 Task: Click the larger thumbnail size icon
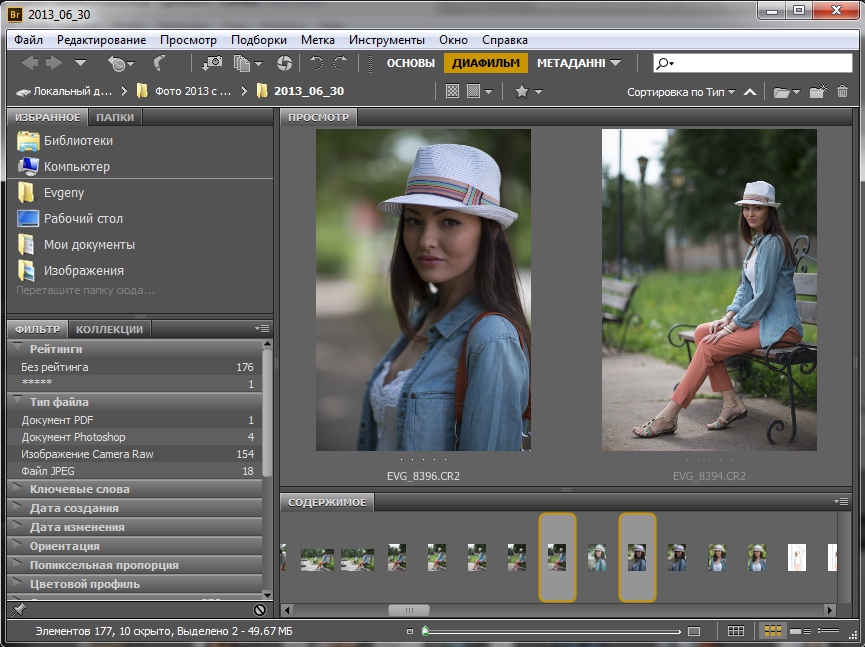pos(694,631)
